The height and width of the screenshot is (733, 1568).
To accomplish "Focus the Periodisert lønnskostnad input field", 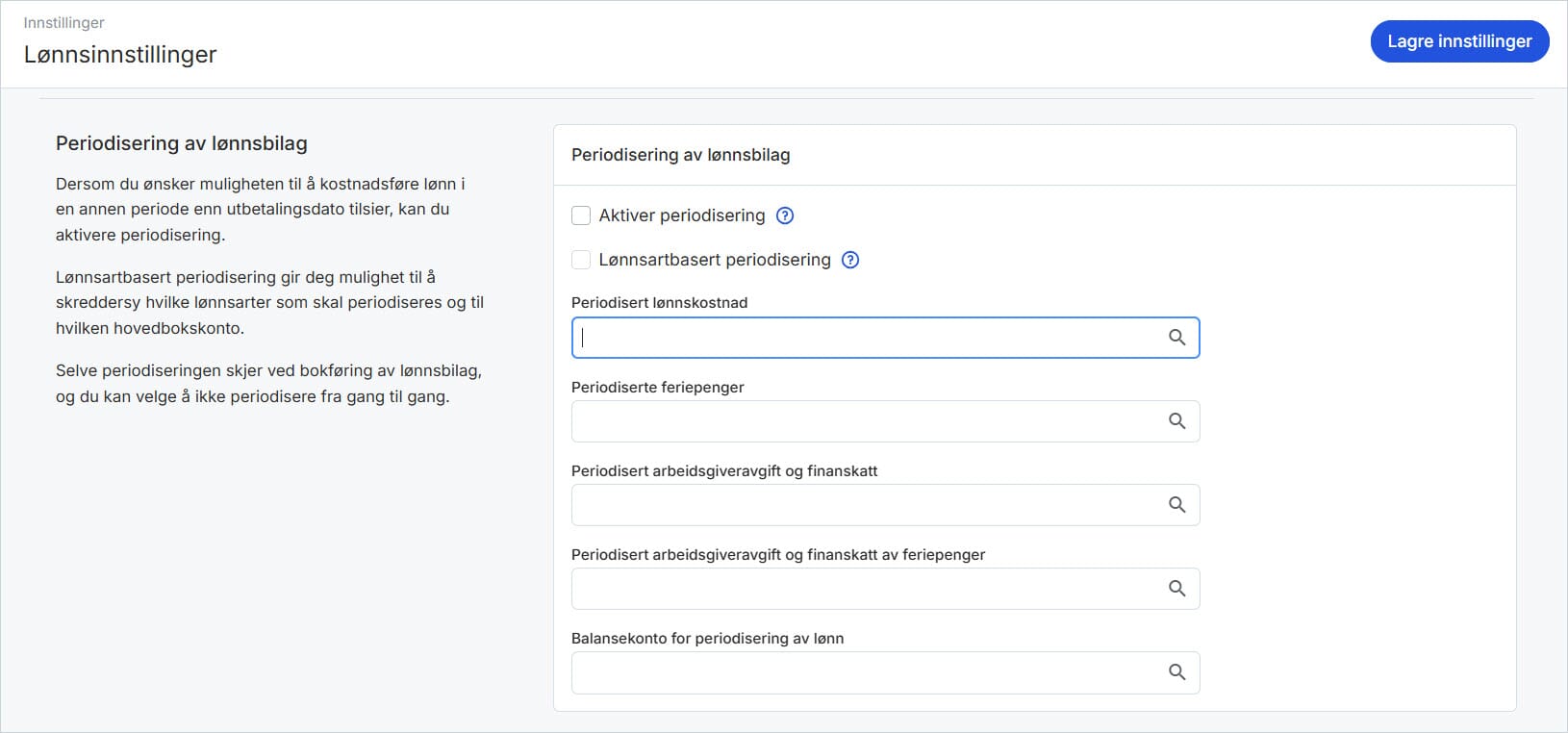I will tap(885, 338).
